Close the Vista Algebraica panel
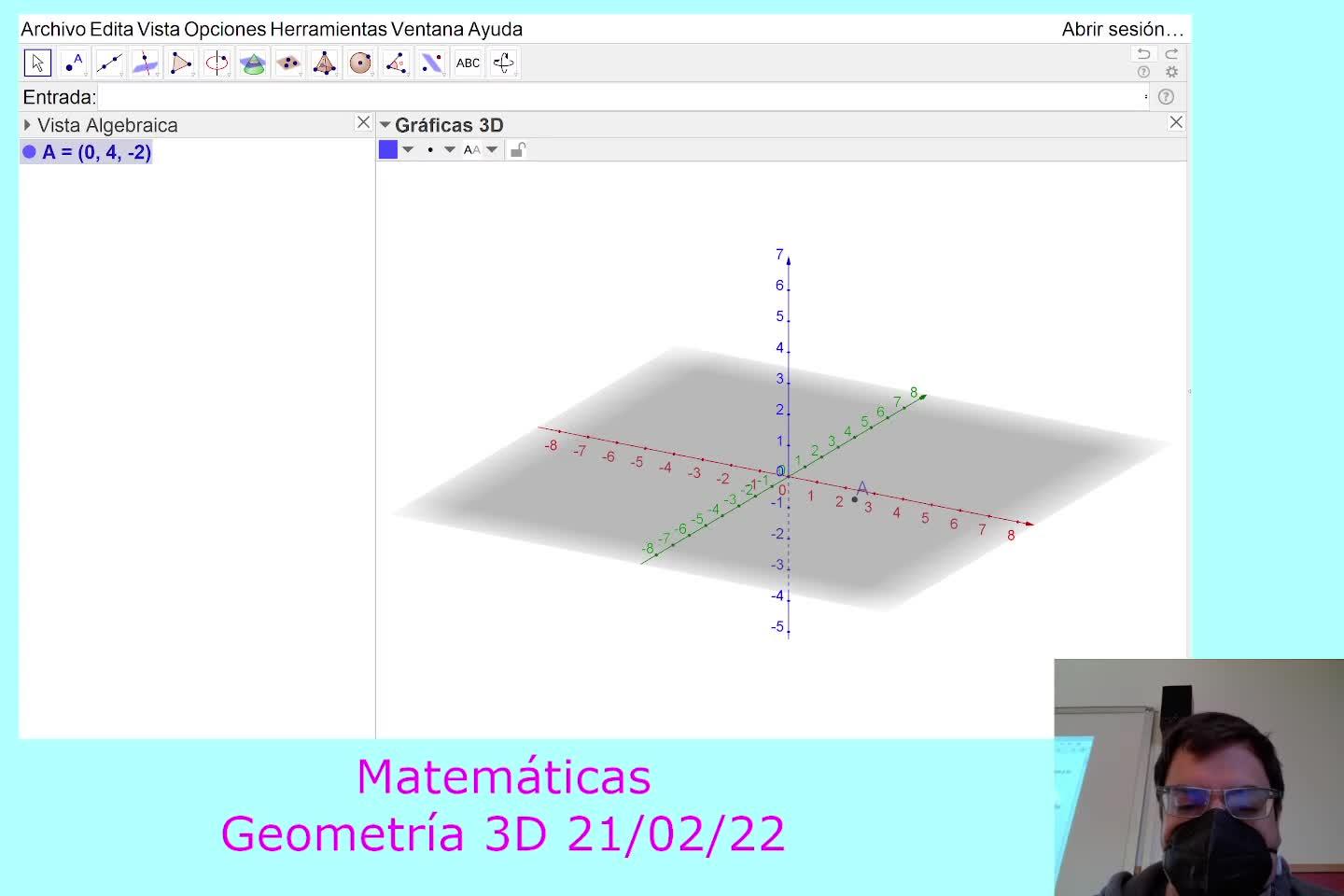The image size is (1344, 896). coord(363,122)
